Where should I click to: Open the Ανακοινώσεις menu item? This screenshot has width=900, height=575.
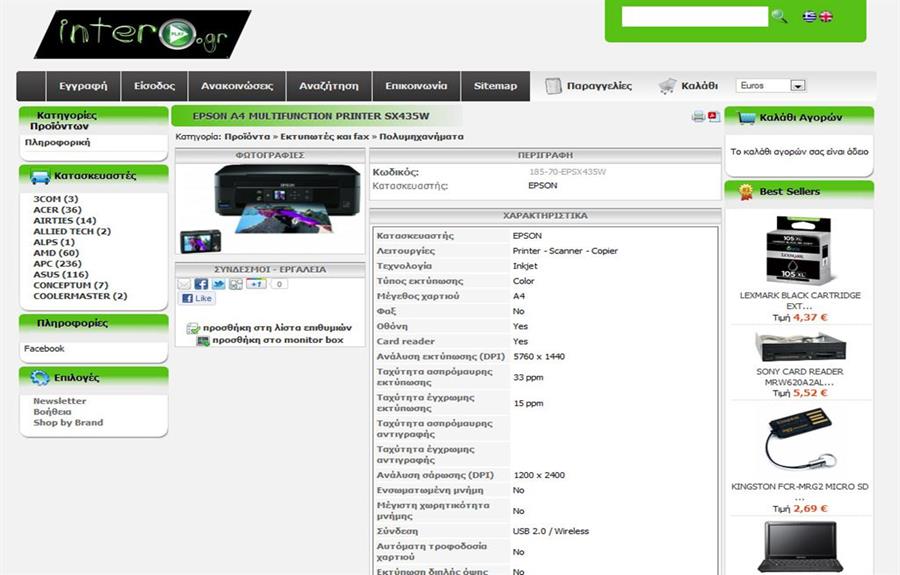point(237,86)
